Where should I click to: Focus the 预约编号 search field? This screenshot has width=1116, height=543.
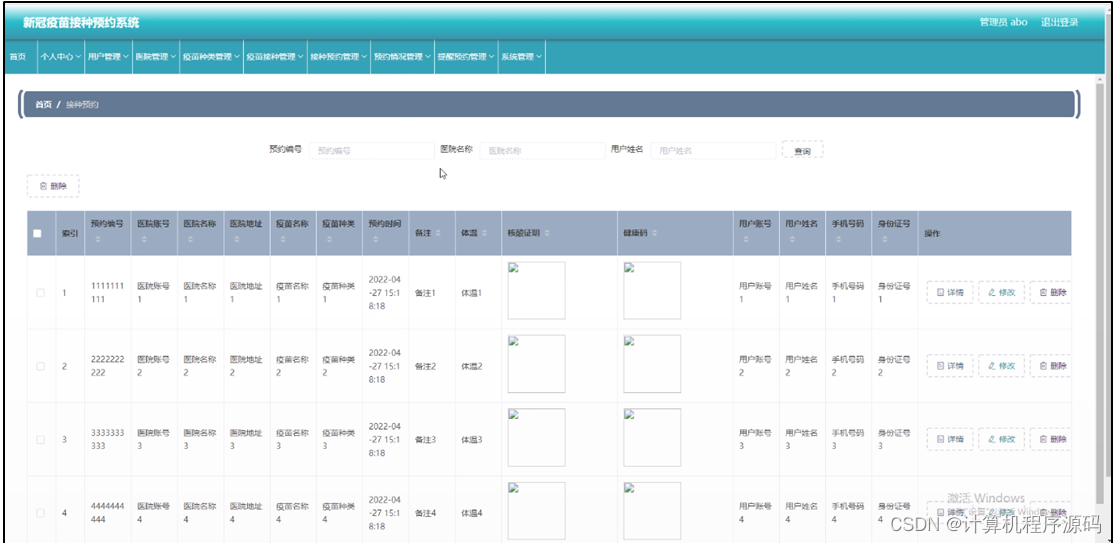(372, 151)
